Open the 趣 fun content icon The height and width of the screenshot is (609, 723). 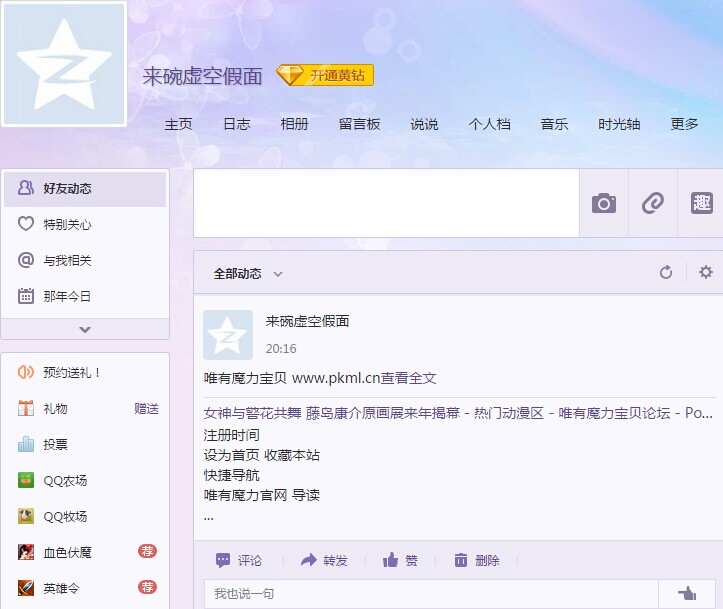tap(702, 203)
